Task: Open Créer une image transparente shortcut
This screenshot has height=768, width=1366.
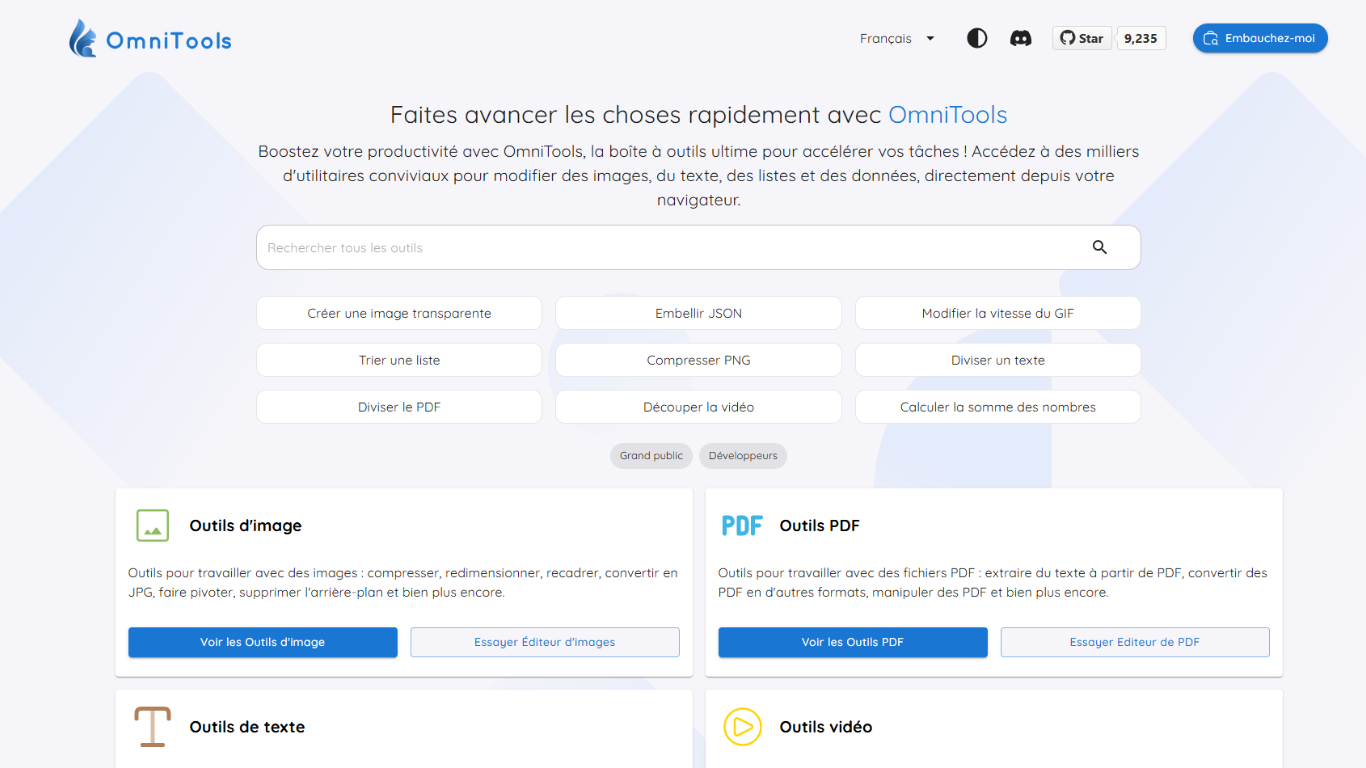Action: point(399,313)
